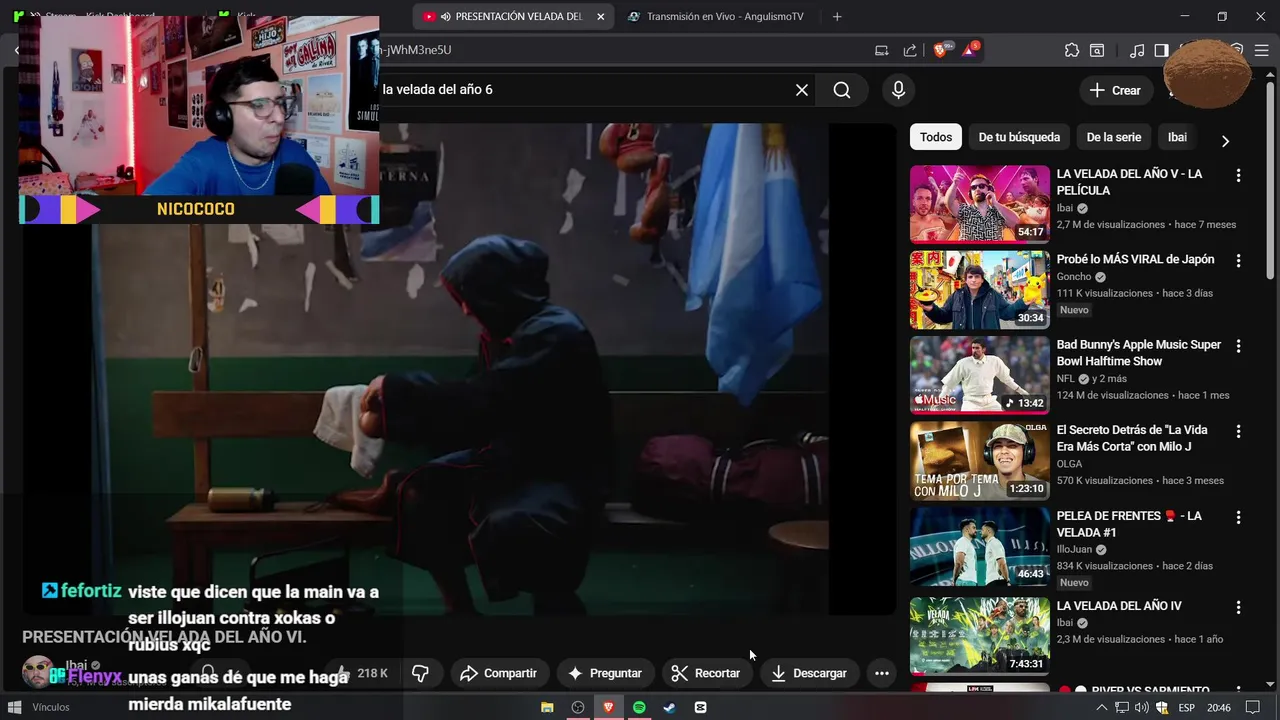The width and height of the screenshot is (1280, 720).
Task: Open the tab search icon
Action: tap(1097, 50)
